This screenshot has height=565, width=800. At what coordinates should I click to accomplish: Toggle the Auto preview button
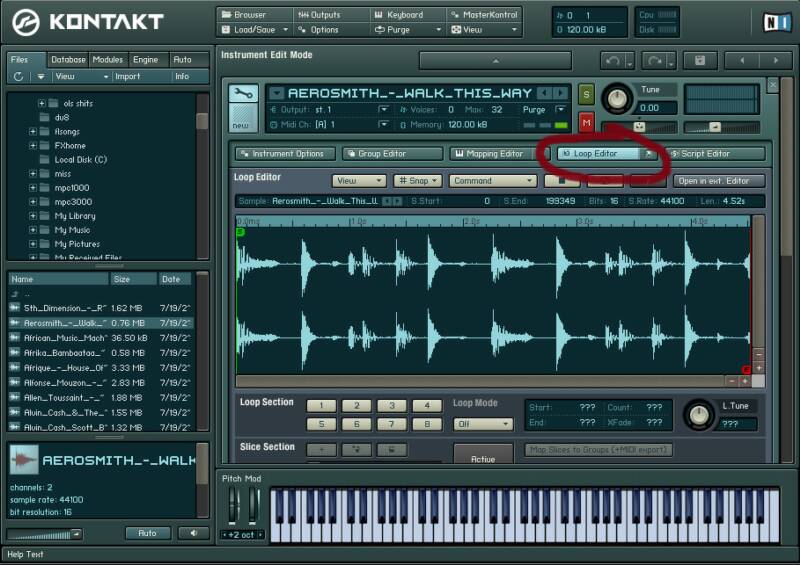[x=147, y=533]
